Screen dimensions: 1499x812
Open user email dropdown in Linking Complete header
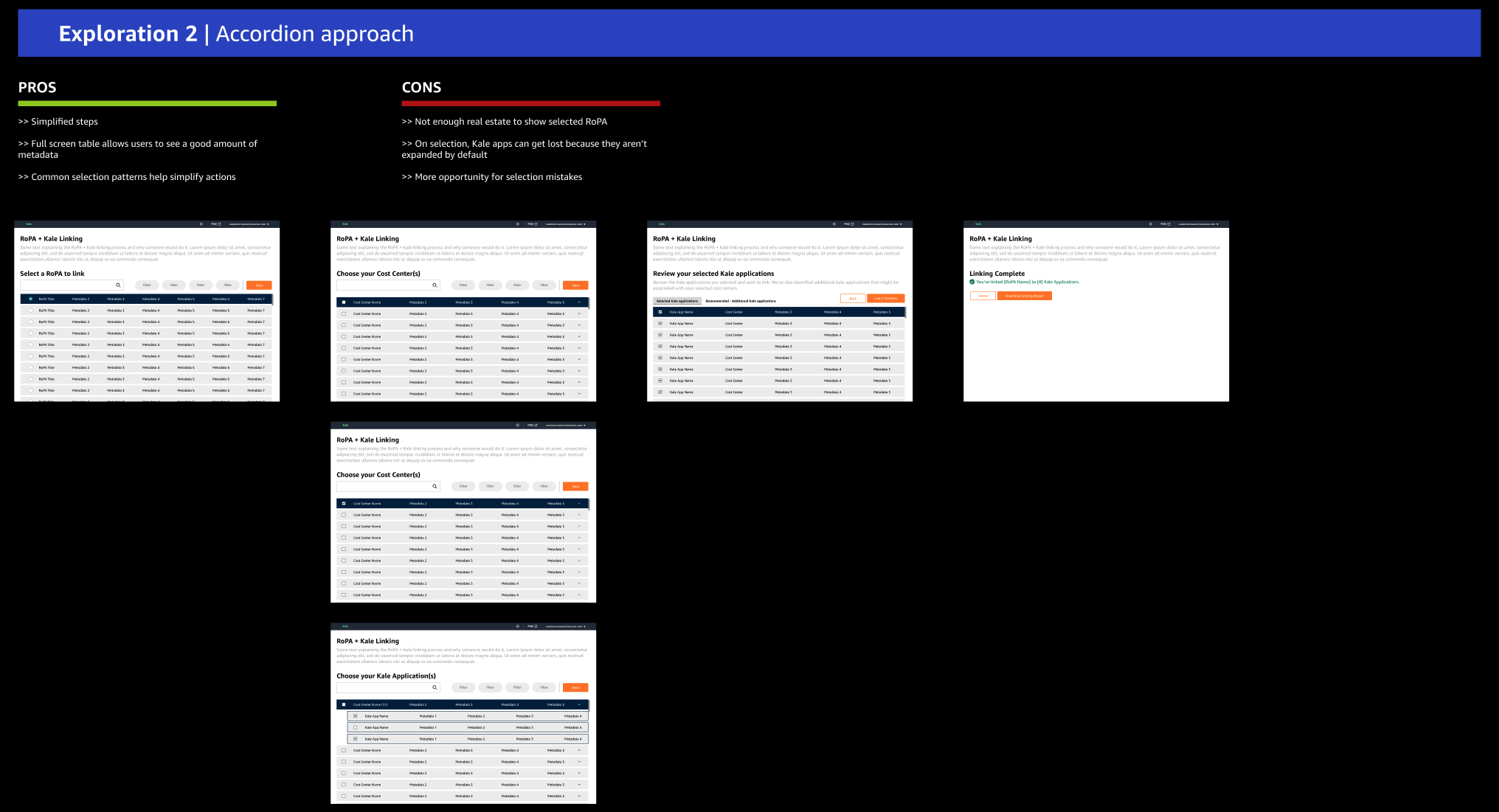pyautogui.click(x=1198, y=224)
